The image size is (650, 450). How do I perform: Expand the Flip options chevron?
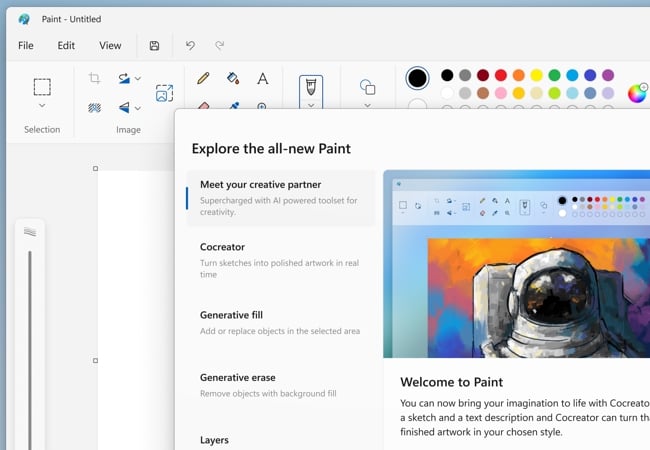coord(138,108)
